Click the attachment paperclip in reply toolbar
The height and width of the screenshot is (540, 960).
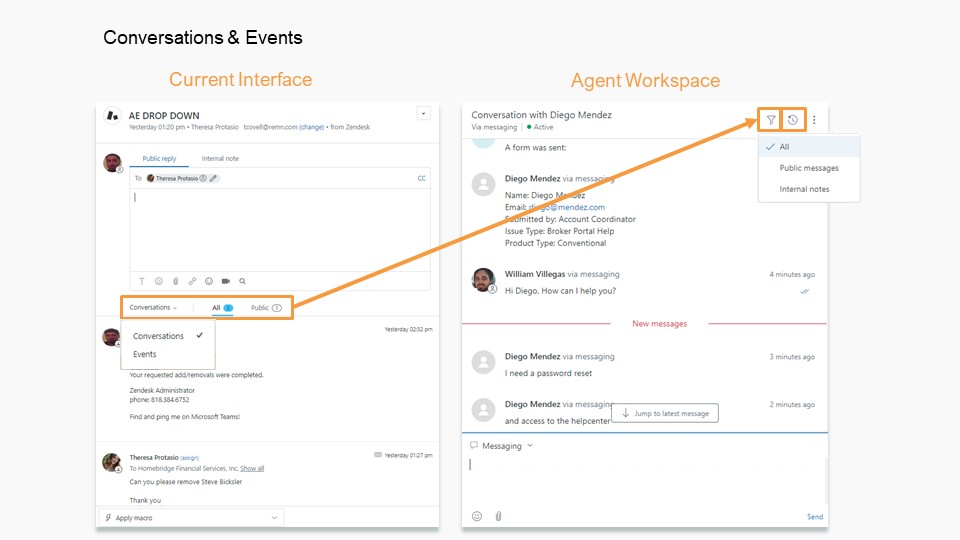point(176,281)
